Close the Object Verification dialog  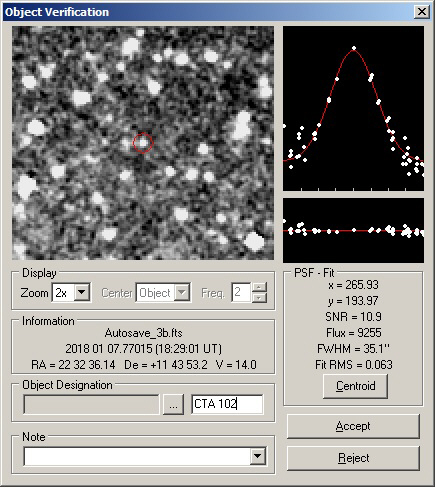click(422, 12)
